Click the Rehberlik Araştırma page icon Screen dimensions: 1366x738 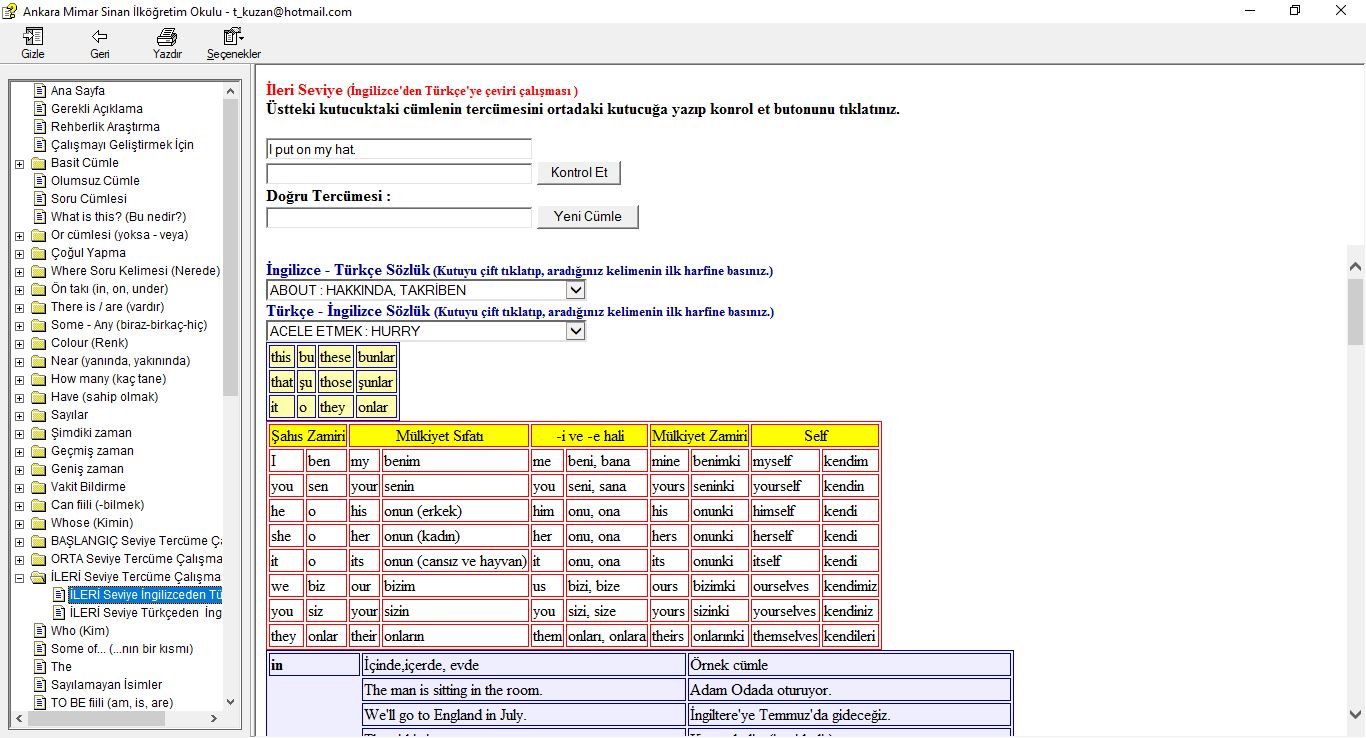tap(40, 127)
